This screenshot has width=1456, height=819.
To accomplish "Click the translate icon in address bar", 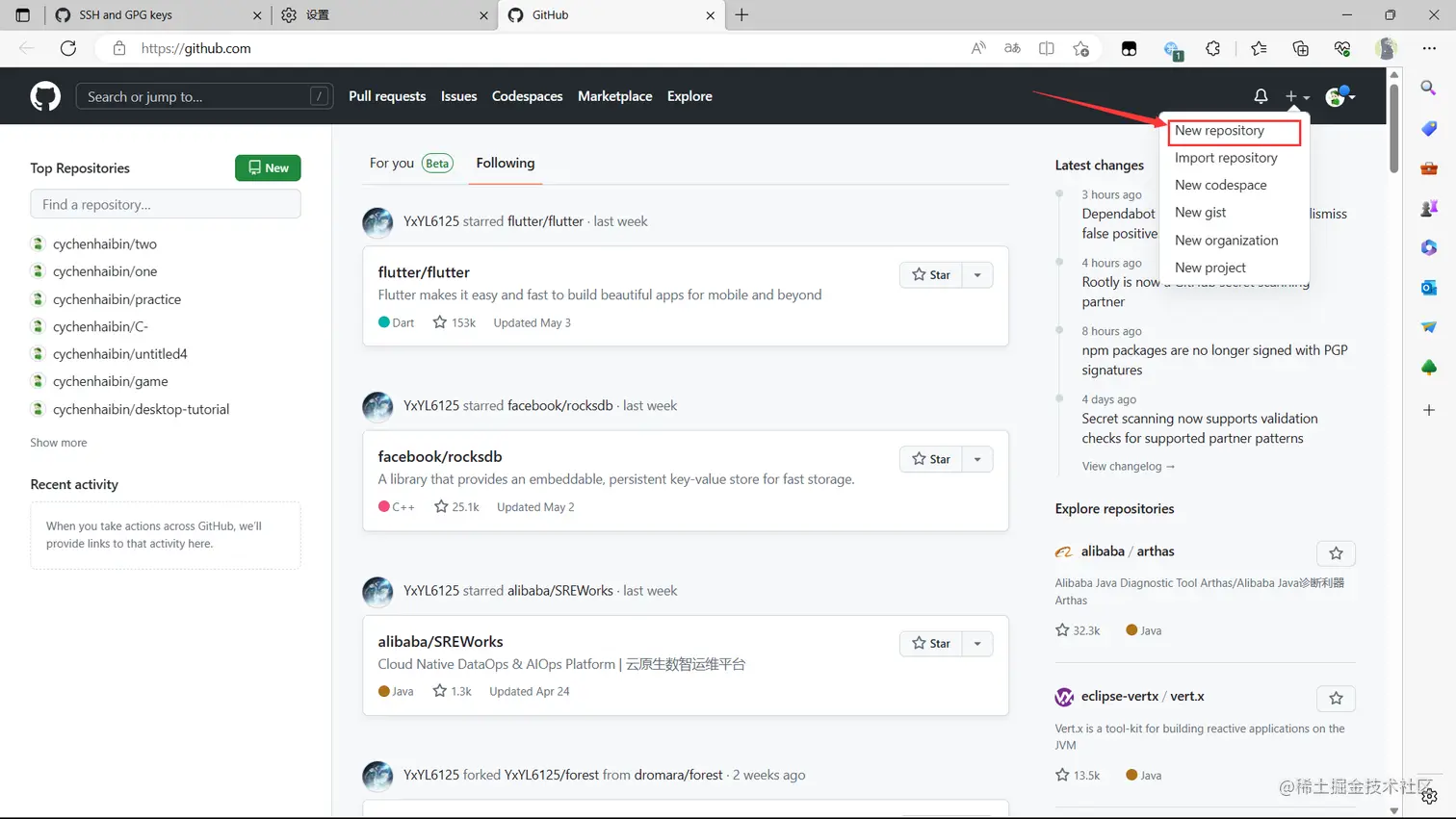I will 1012,48.
